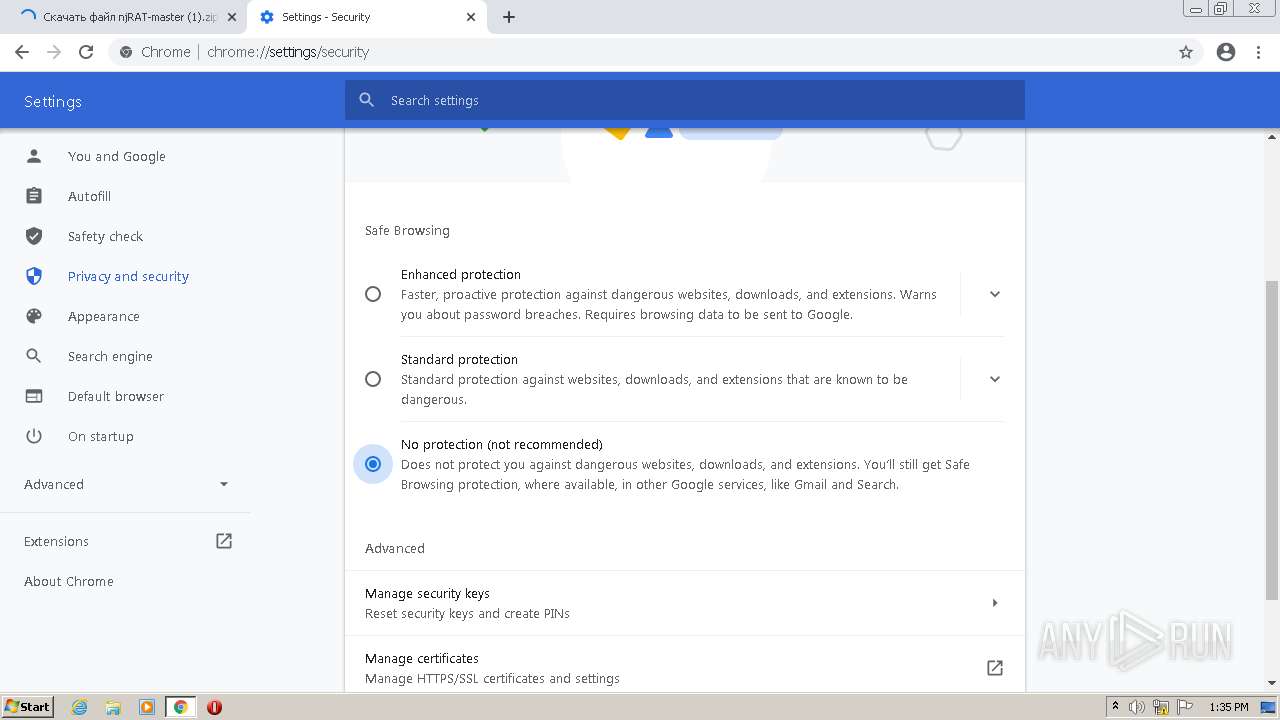Screen dimensions: 1280x720
Task: Open Default browser settings
Action: (x=116, y=396)
